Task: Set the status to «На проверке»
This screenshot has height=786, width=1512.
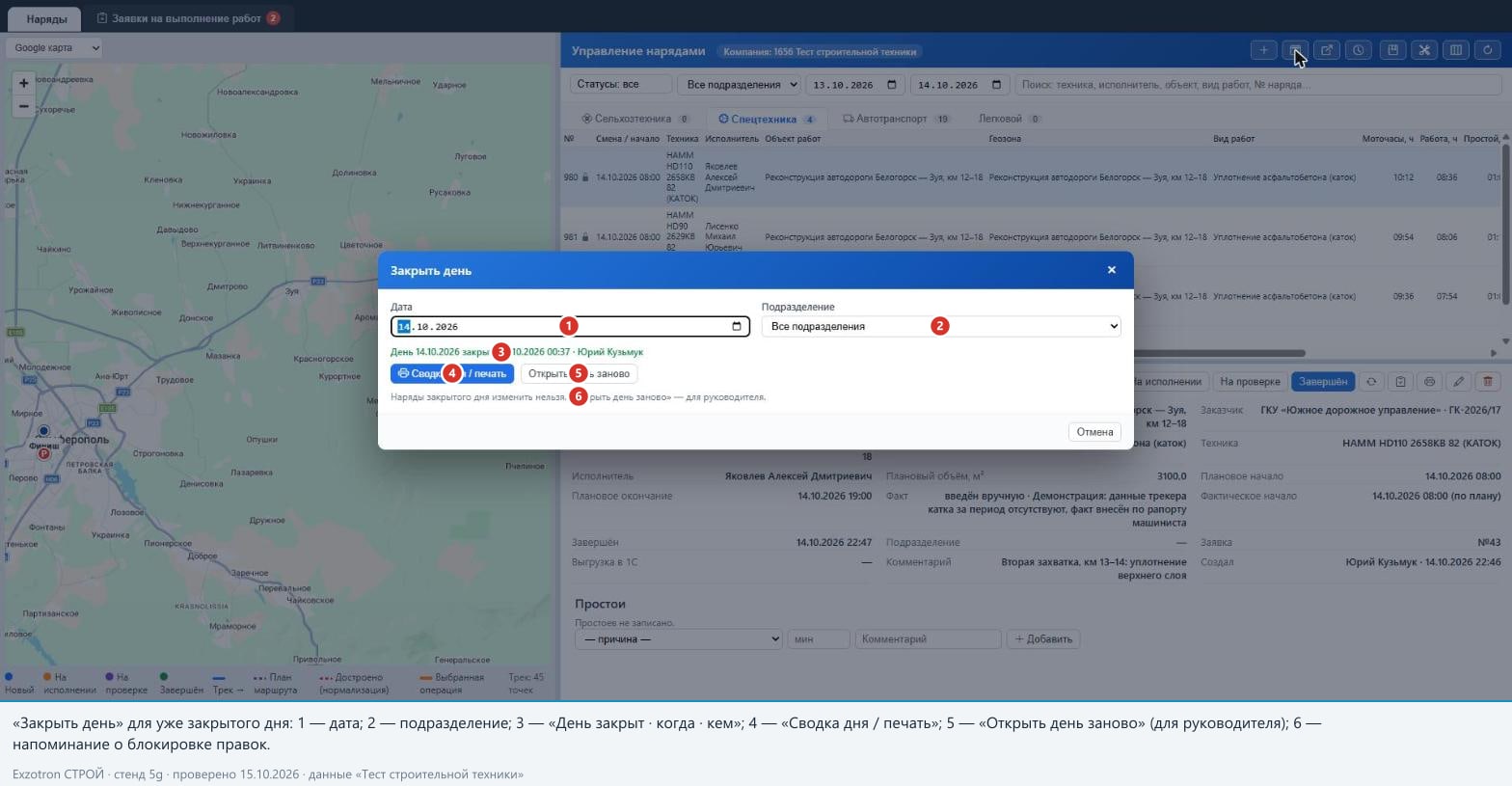Action: 1250,382
